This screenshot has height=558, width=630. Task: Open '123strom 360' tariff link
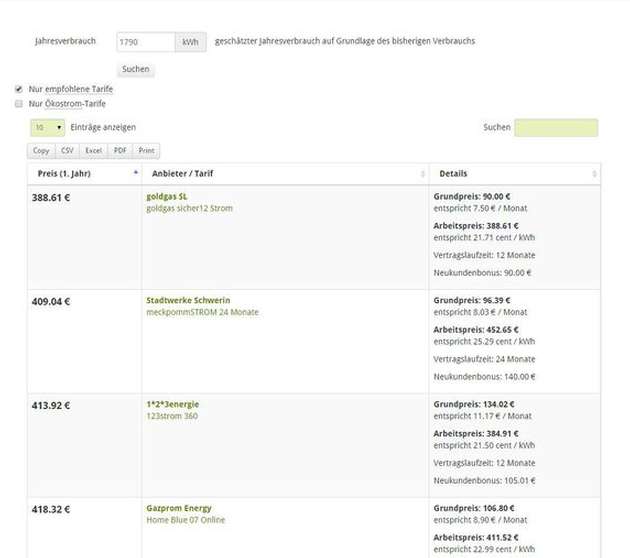click(x=172, y=416)
